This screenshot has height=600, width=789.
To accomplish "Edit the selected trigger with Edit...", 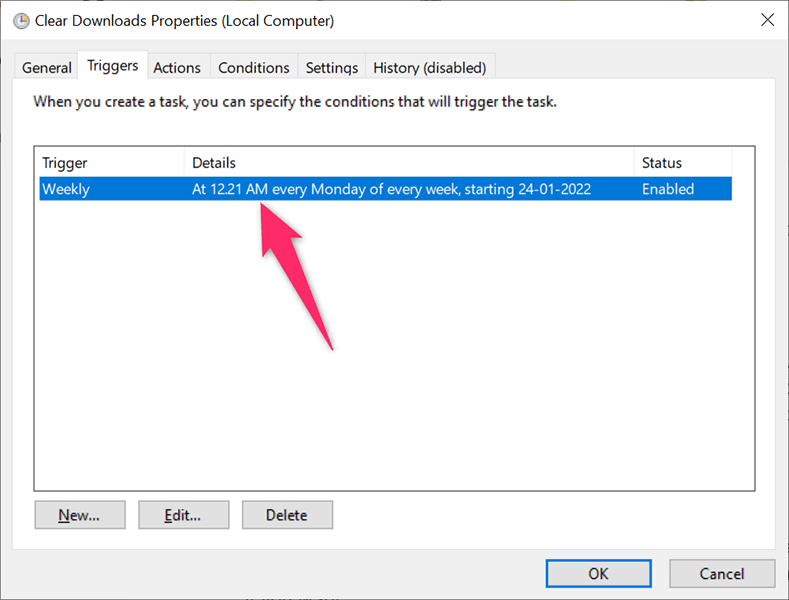I will (x=183, y=515).
